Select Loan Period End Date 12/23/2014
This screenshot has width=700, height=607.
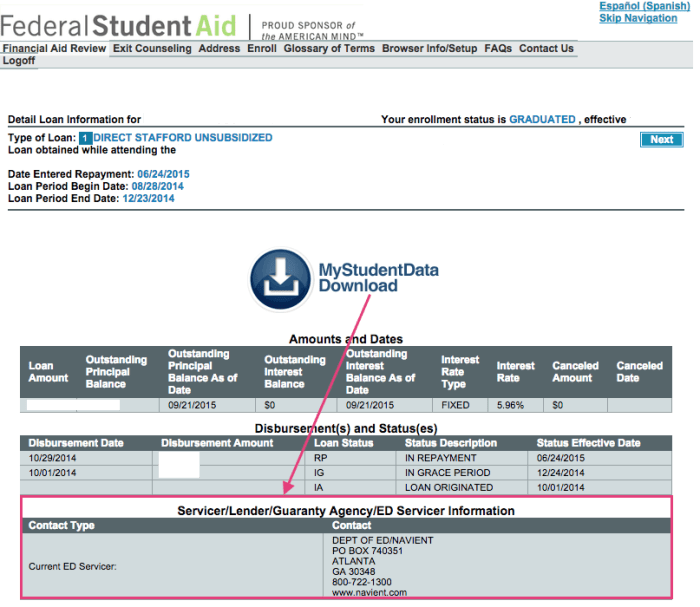point(148,199)
